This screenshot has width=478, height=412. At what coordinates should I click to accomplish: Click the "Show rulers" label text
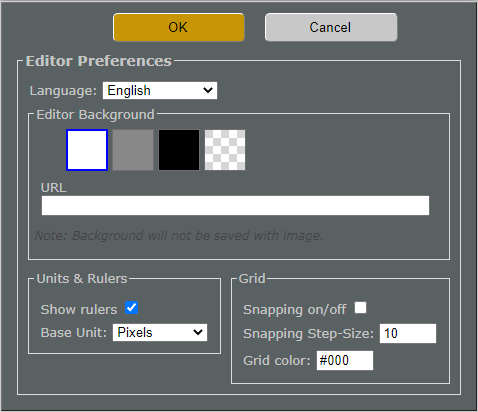point(79,310)
